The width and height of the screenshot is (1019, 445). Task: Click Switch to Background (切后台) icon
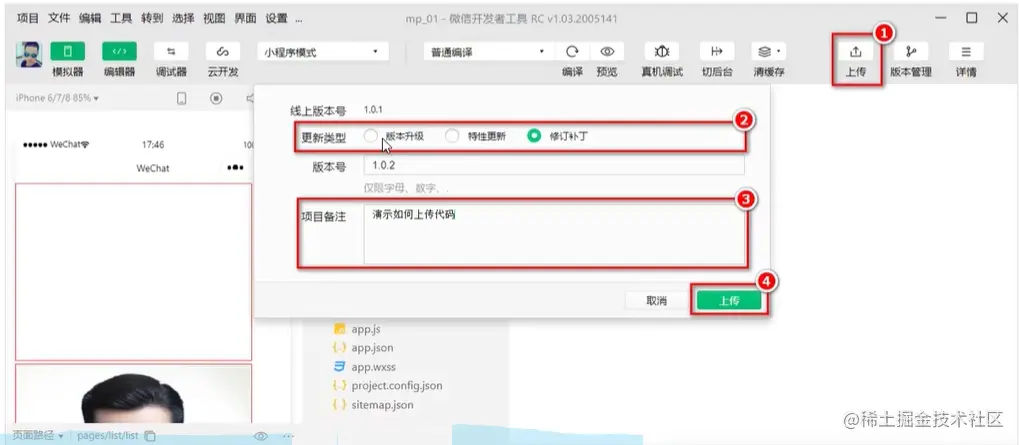717,51
